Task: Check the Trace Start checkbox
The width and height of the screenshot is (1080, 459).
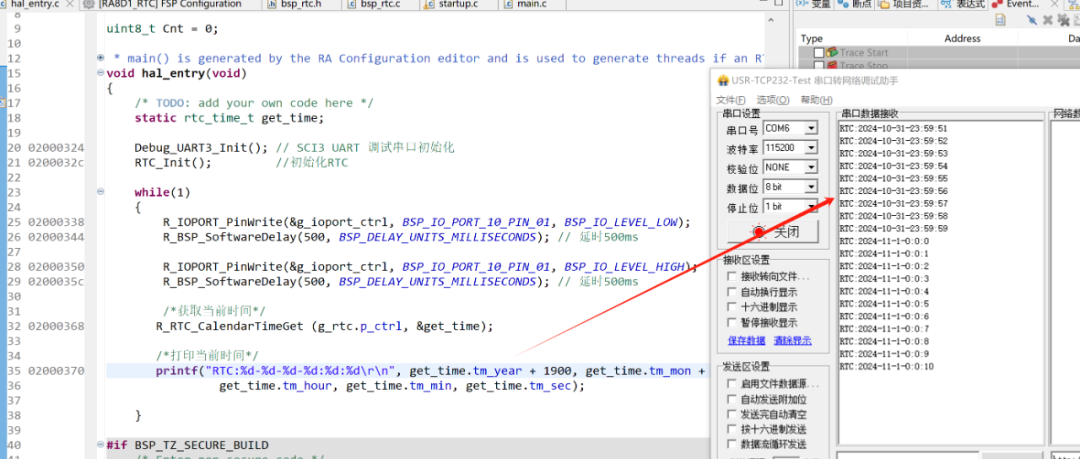Action: (x=819, y=53)
